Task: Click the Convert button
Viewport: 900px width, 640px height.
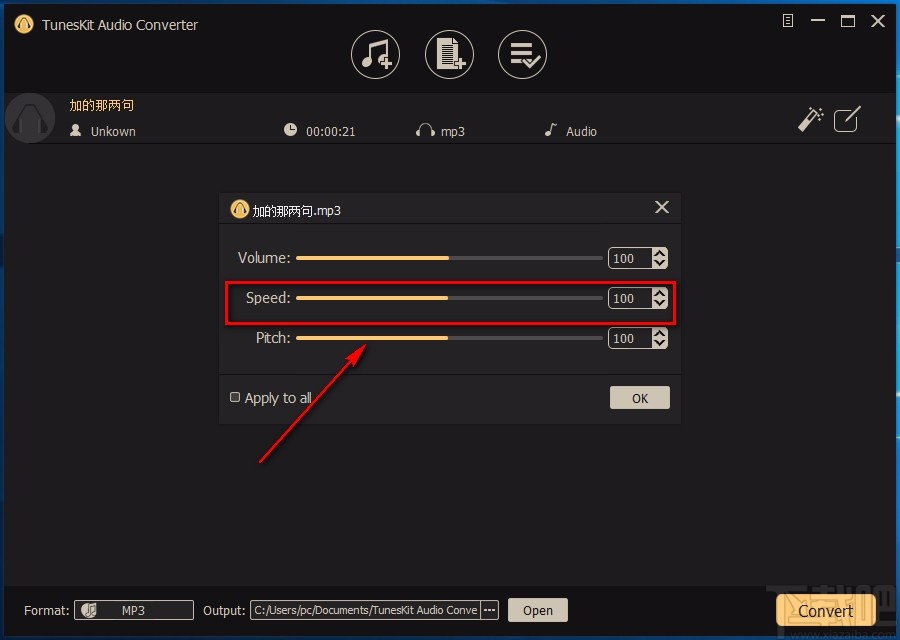Action: (825, 611)
